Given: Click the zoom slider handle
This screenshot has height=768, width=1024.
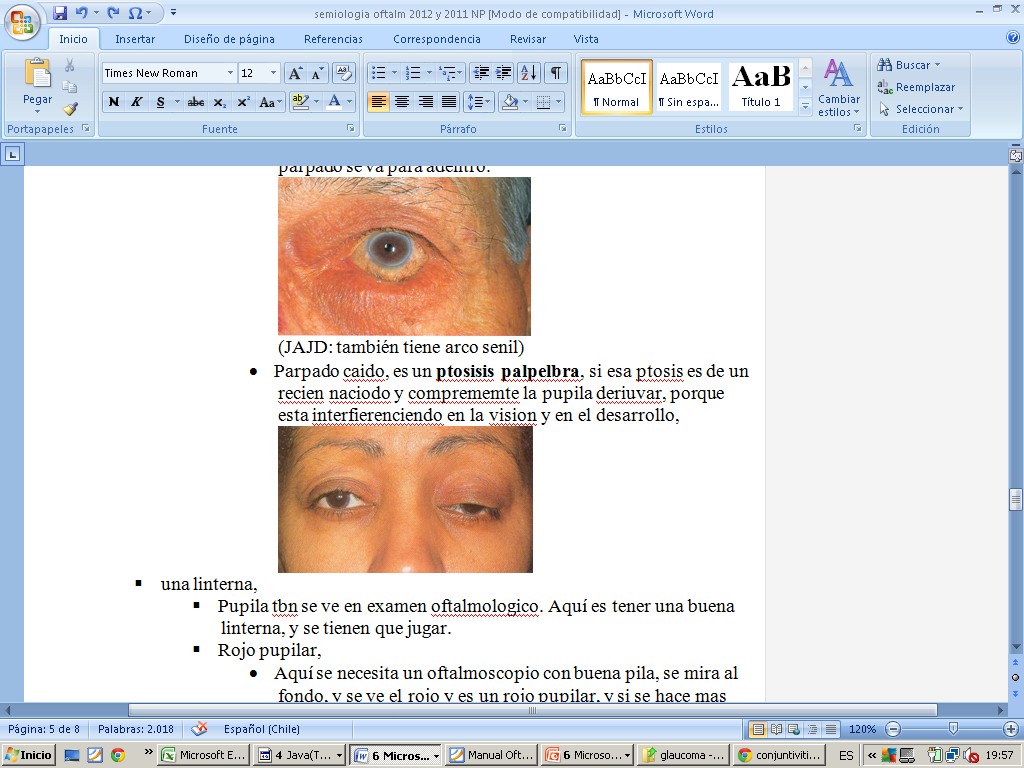Looking at the screenshot, I should click(952, 729).
